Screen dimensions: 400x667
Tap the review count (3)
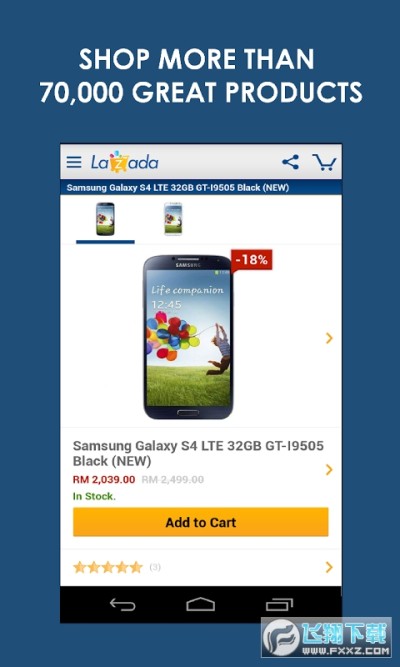tap(155, 567)
